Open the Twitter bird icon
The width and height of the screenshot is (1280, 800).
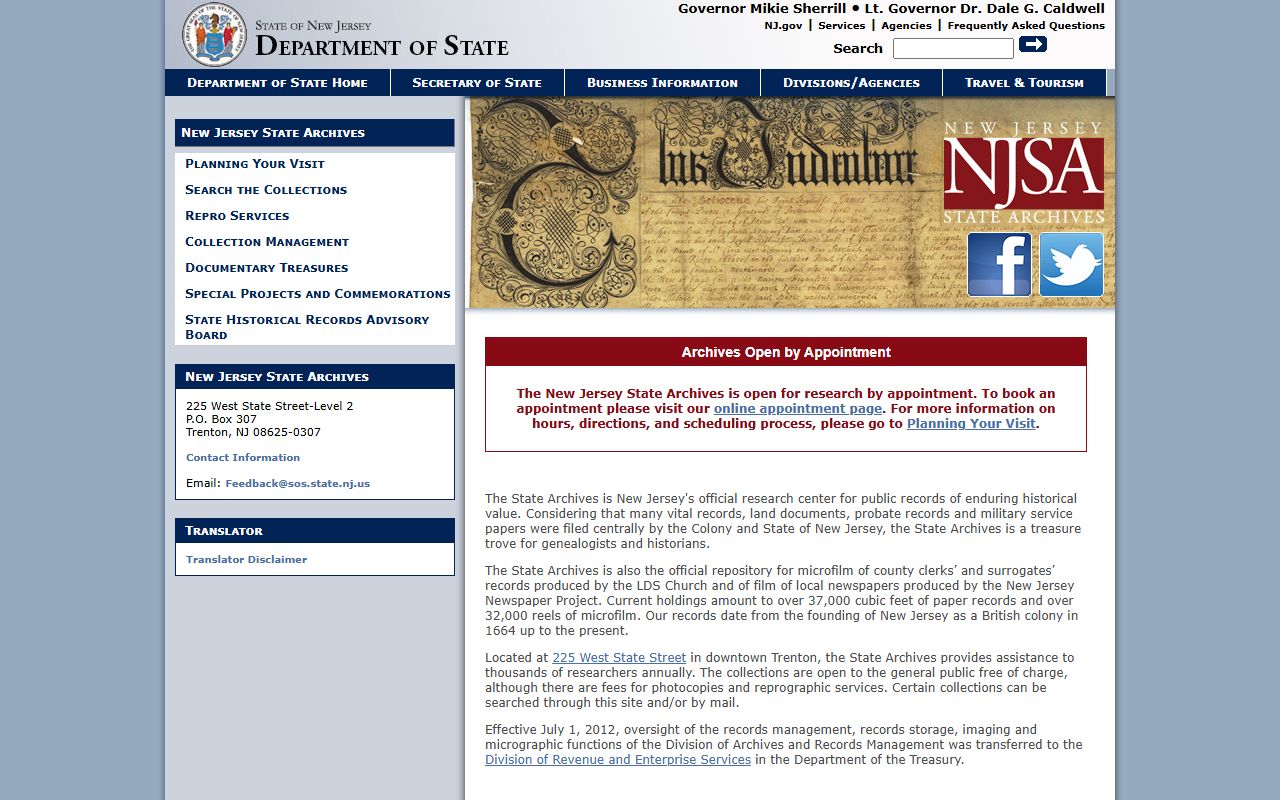tap(1071, 265)
